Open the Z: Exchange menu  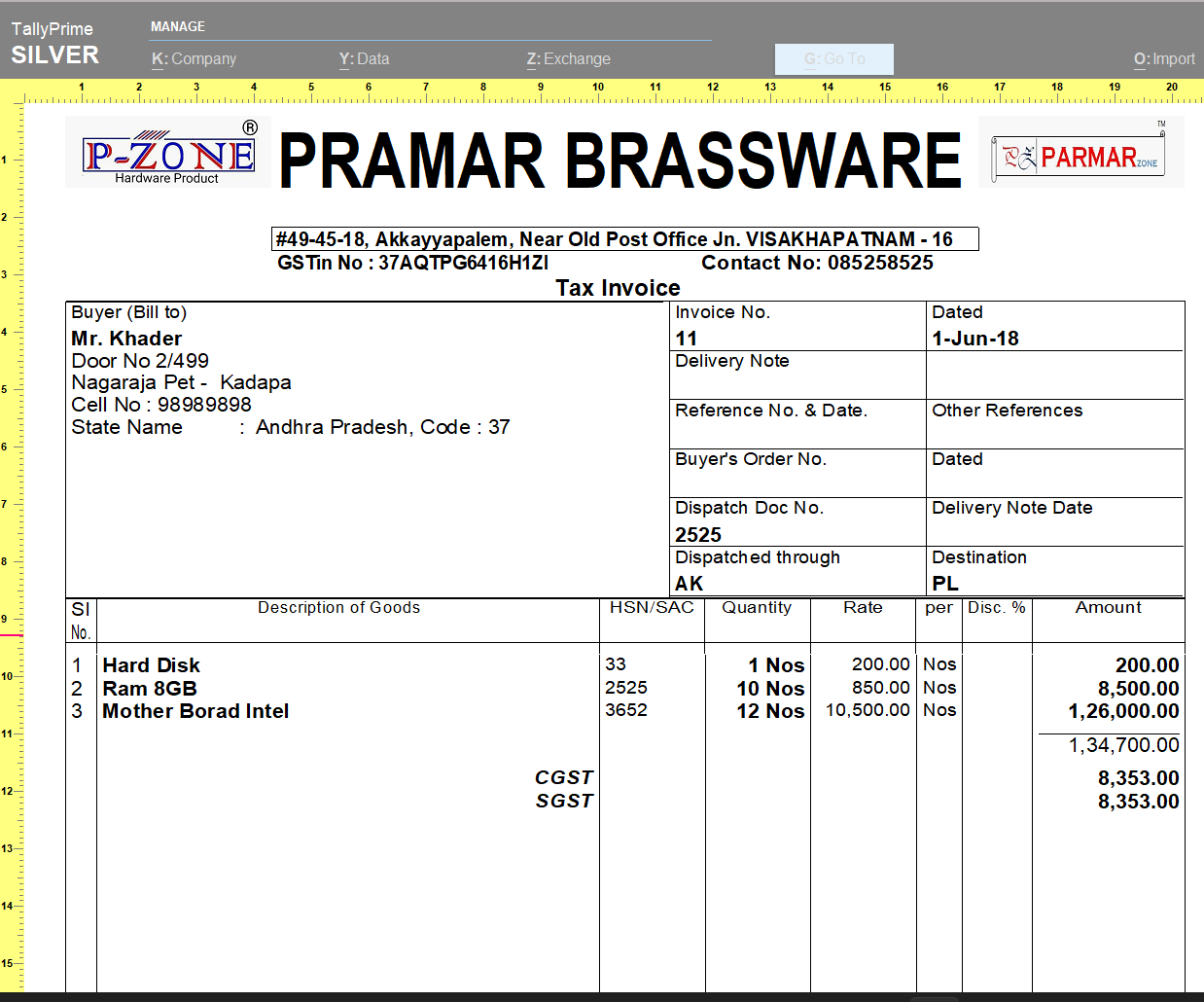pyautogui.click(x=569, y=59)
